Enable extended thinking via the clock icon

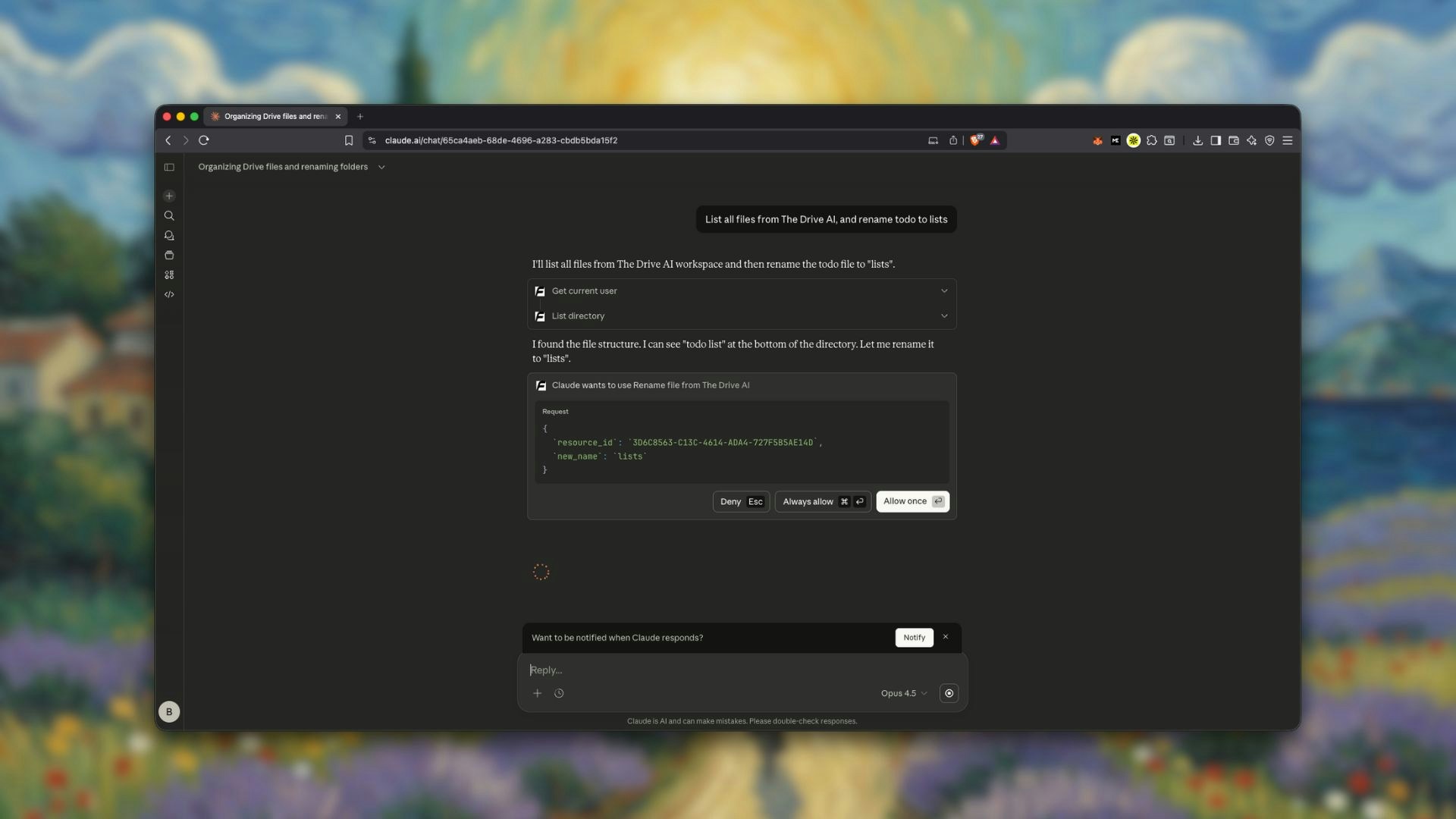(559, 692)
